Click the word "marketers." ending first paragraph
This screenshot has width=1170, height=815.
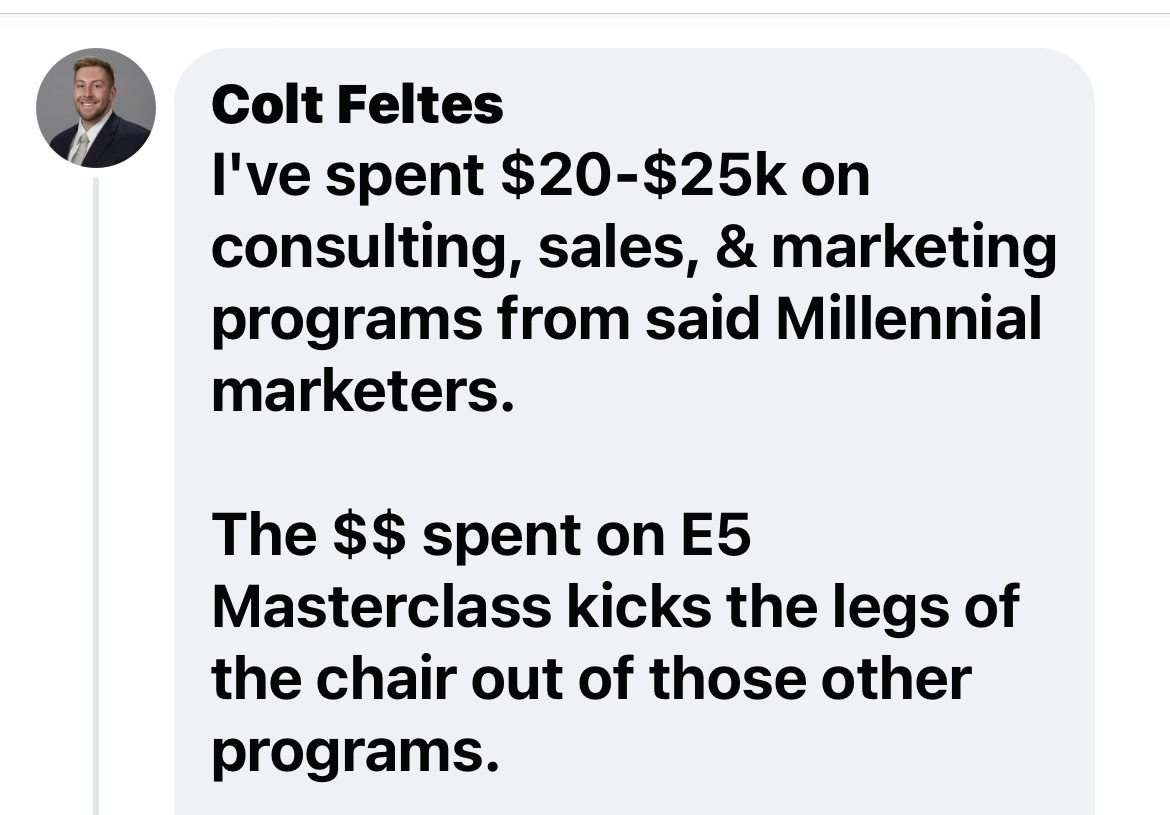pyautogui.click(x=363, y=391)
